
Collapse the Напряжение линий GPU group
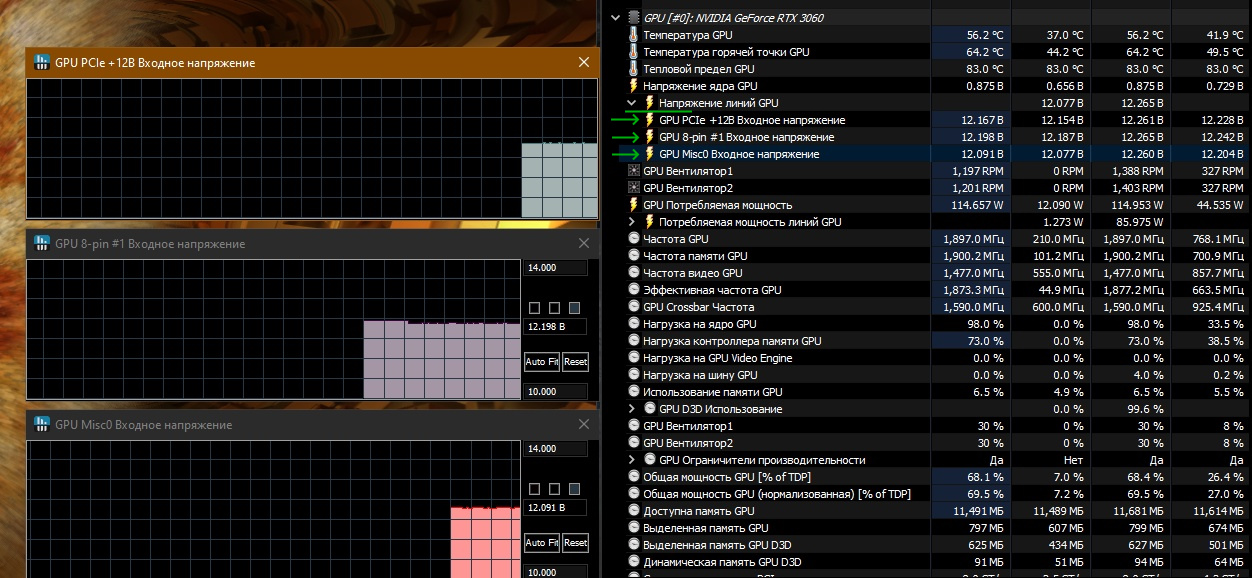[x=632, y=103]
